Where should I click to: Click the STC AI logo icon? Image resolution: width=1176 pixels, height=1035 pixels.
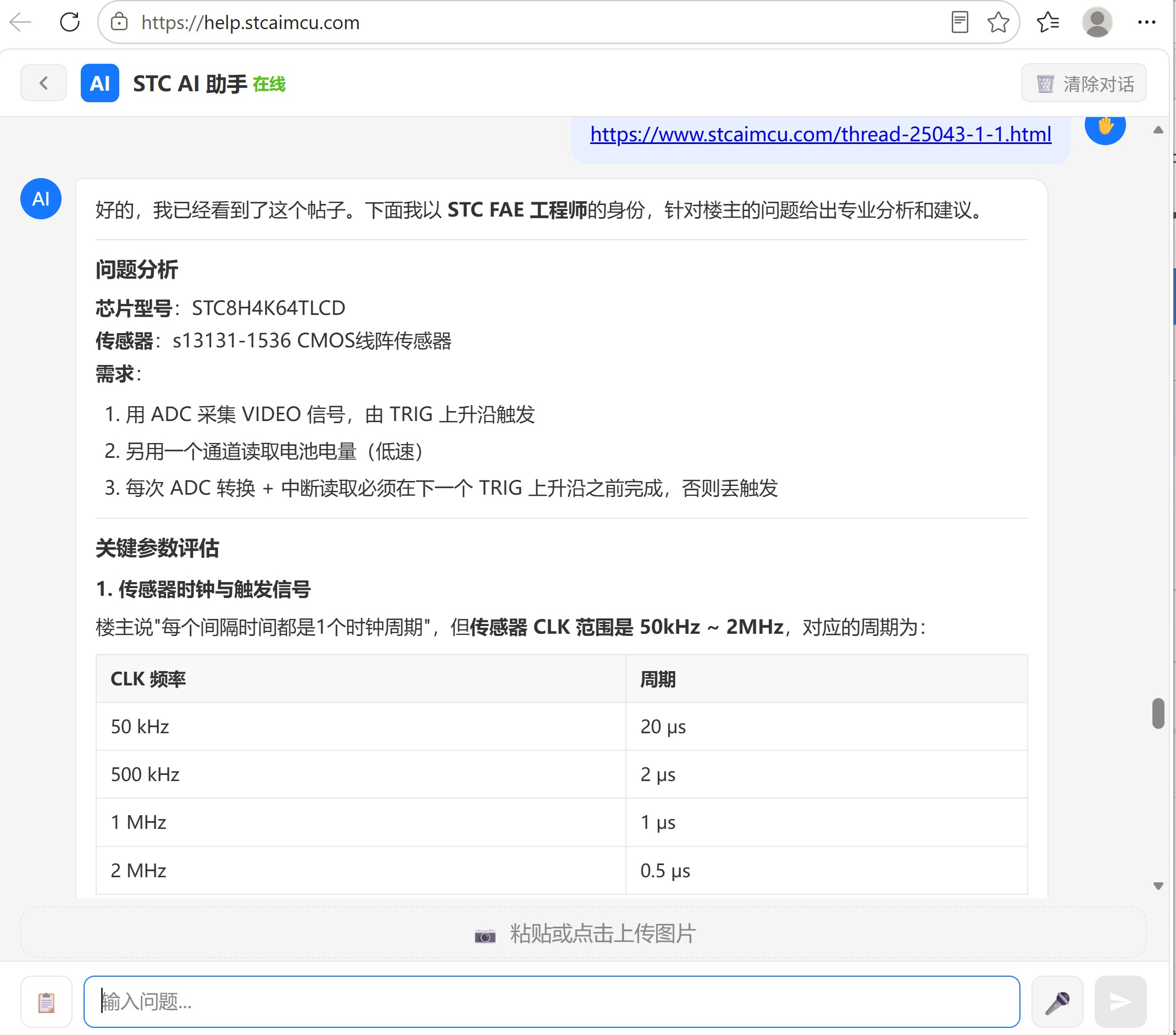point(100,84)
